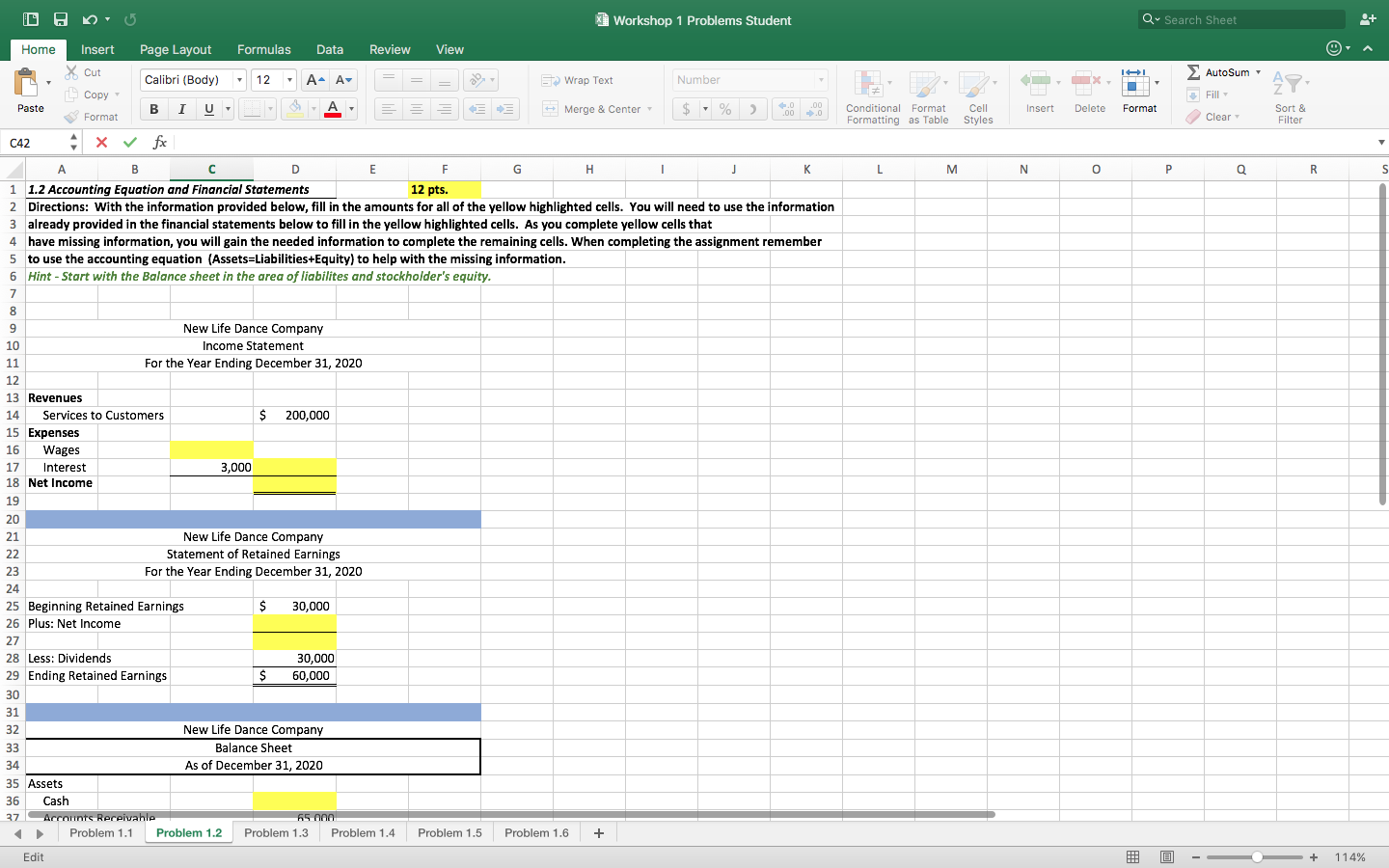Viewport: 1389px width, 868px height.
Task: Switch to the Formulas ribbon tab
Action: [263, 49]
